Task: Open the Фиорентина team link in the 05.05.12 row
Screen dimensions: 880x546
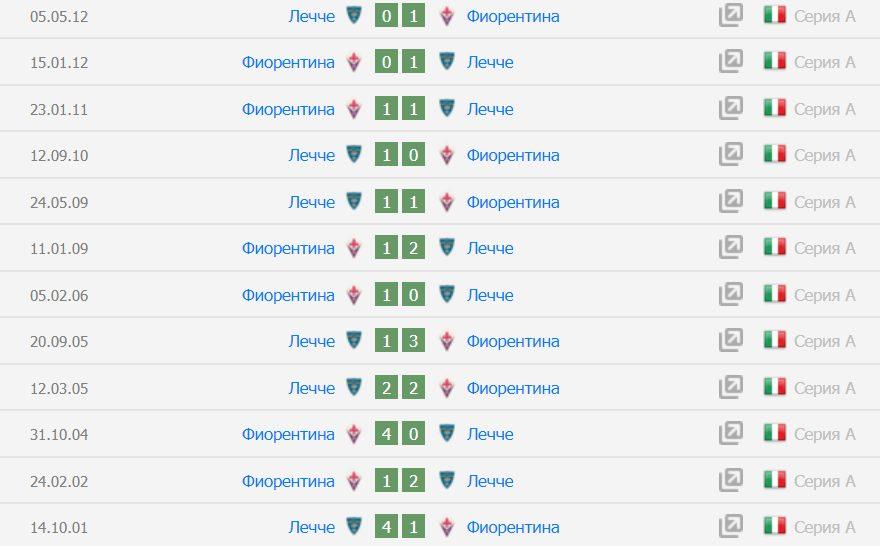Action: click(x=513, y=16)
